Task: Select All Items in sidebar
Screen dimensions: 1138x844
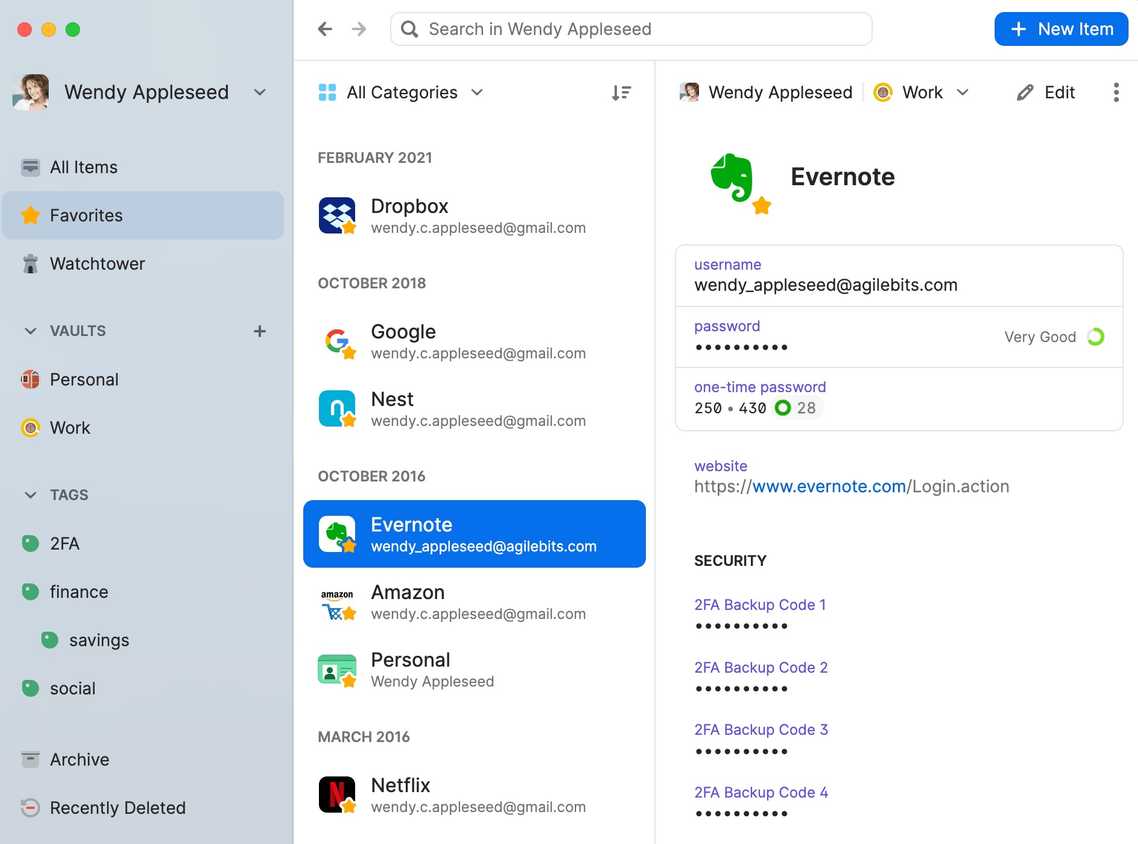Action: coord(142,167)
